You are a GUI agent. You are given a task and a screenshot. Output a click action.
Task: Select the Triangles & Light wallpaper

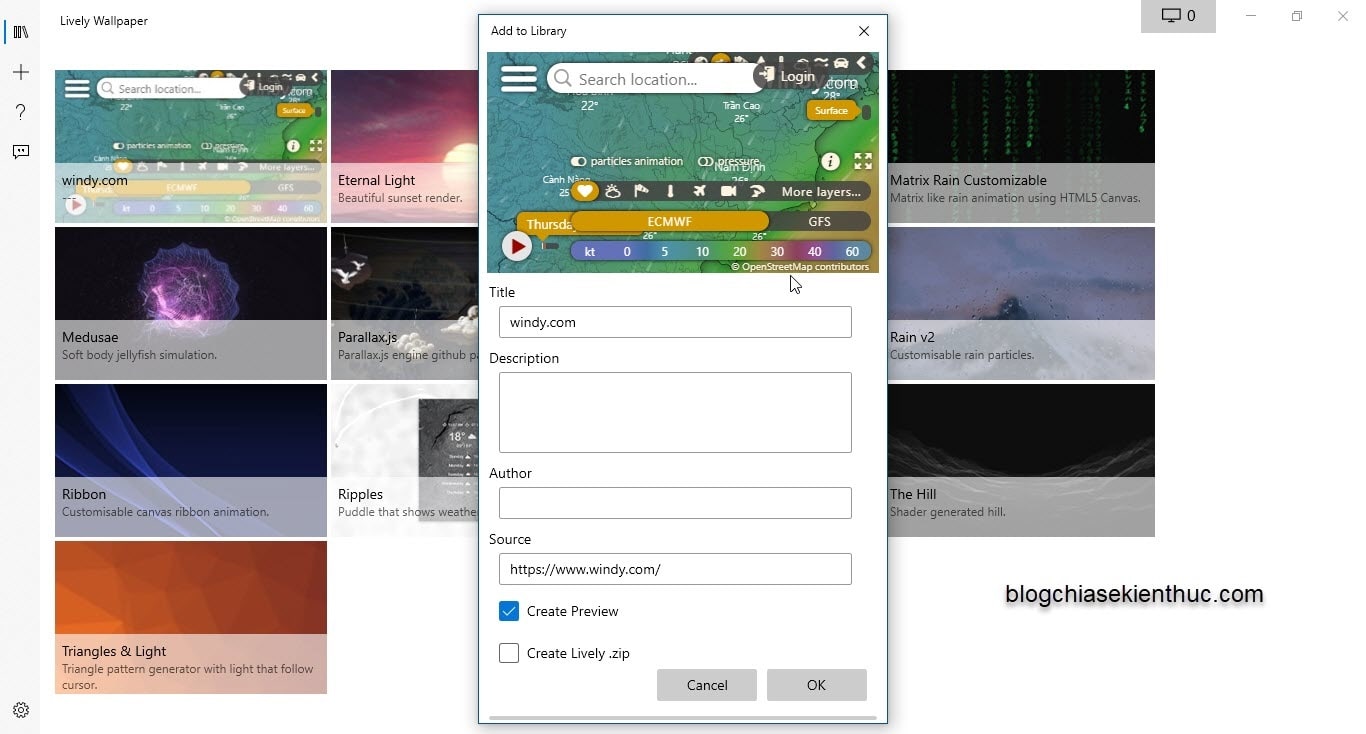point(191,617)
